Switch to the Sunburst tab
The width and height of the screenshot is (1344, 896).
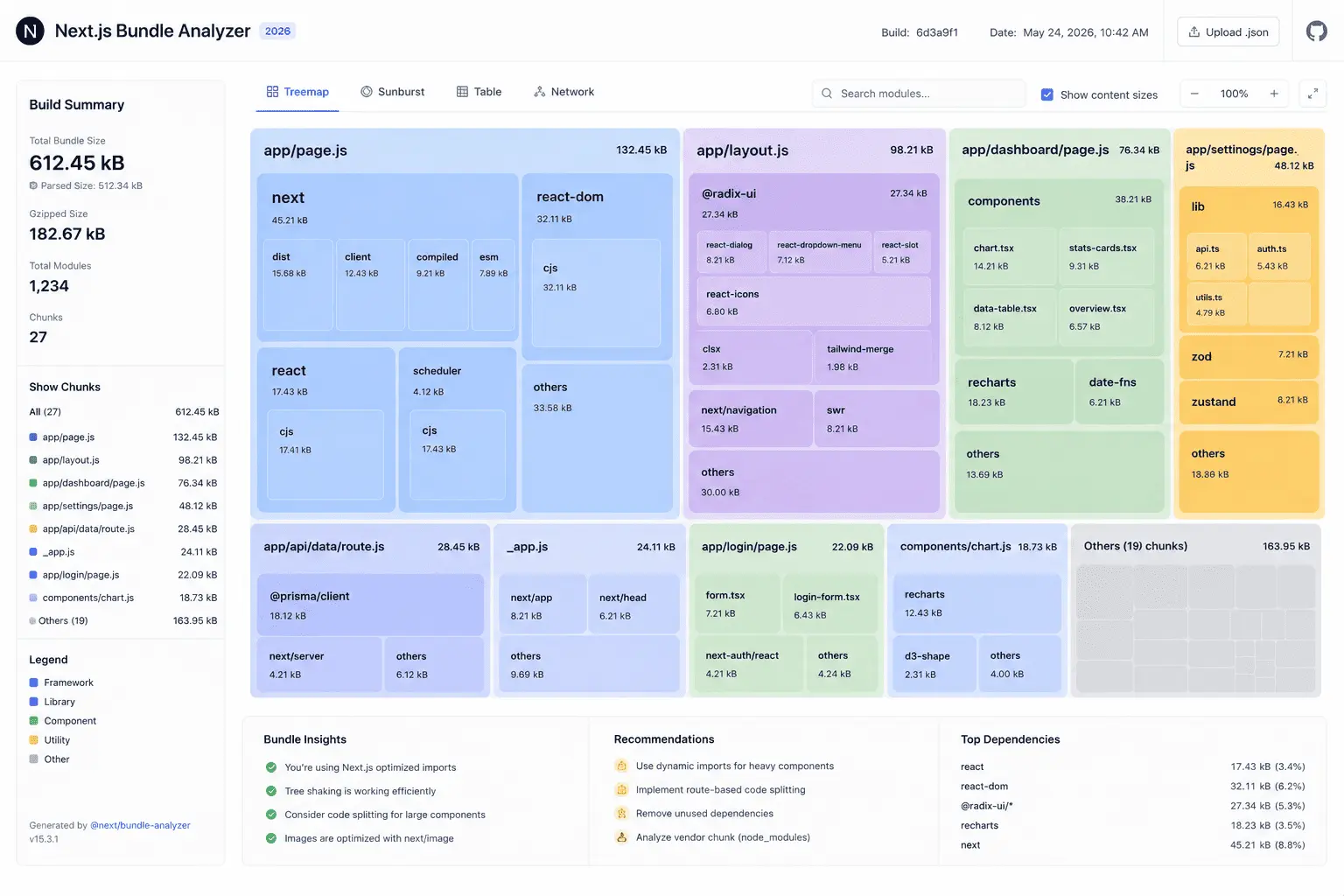392,92
